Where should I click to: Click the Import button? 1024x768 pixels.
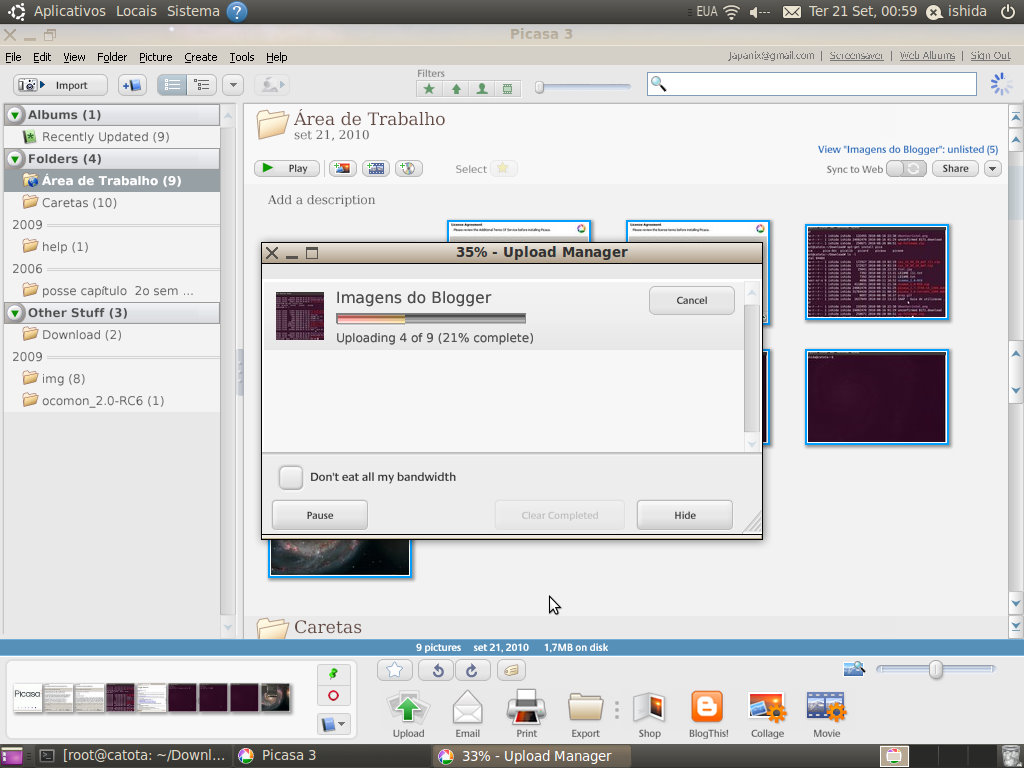click(60, 85)
